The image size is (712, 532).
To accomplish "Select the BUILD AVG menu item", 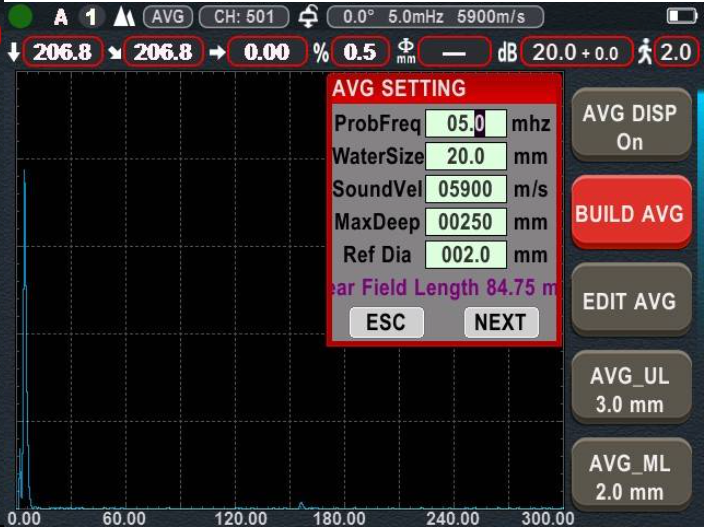I will [x=629, y=213].
